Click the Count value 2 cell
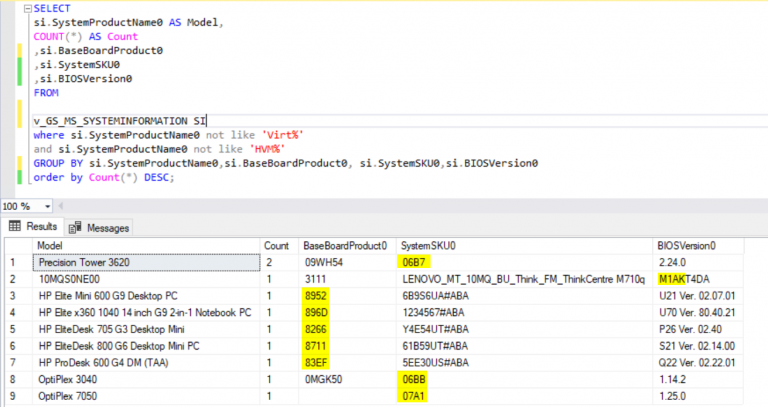 (x=279, y=263)
